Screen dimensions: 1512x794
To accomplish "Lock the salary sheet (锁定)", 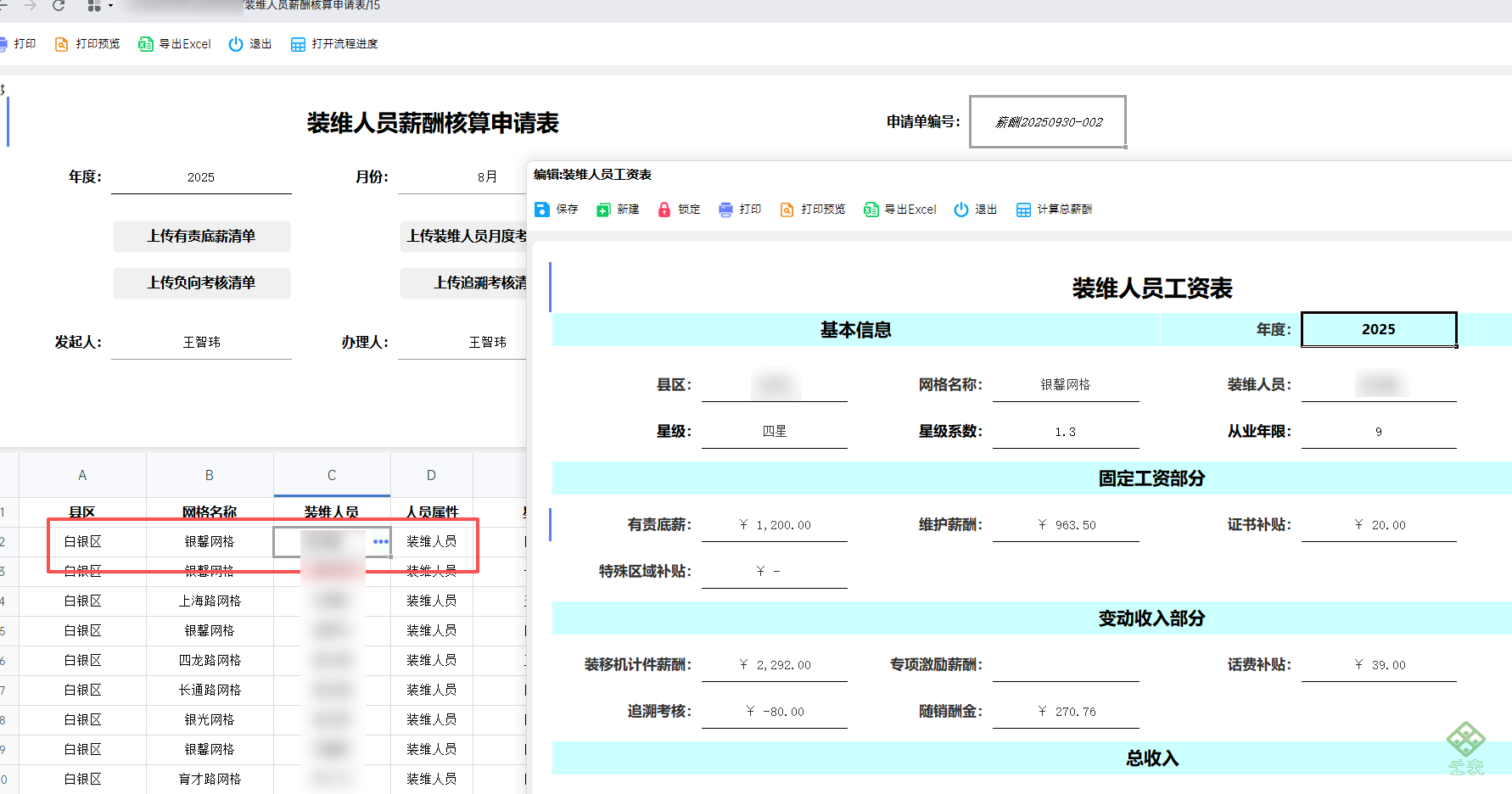I will [679, 210].
